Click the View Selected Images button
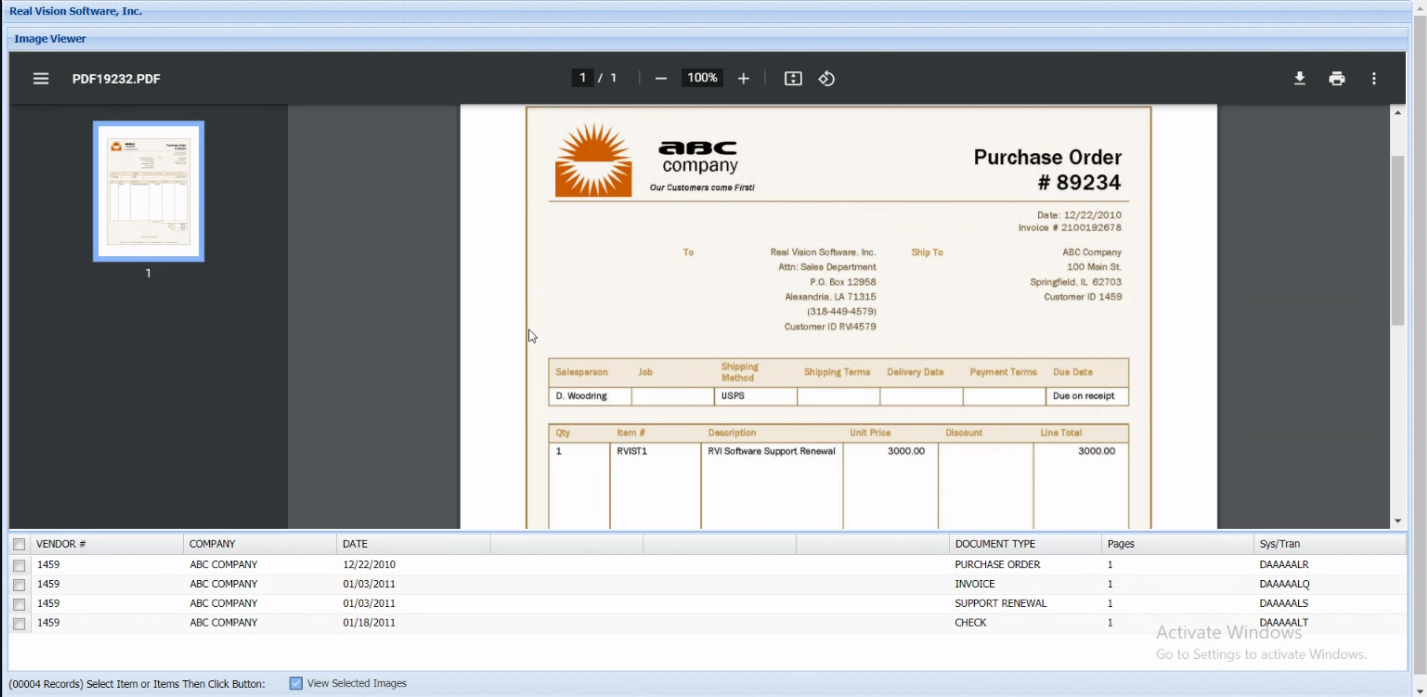 pyautogui.click(x=347, y=684)
